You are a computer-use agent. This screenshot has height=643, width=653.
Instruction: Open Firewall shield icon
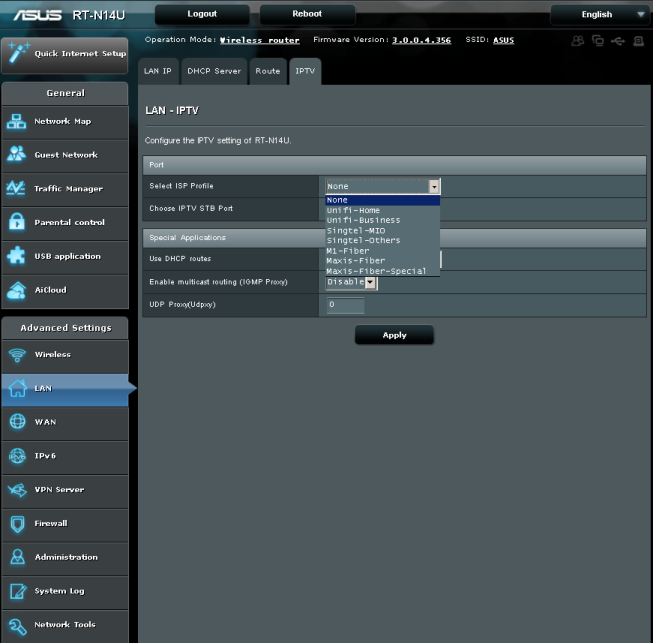(17, 524)
